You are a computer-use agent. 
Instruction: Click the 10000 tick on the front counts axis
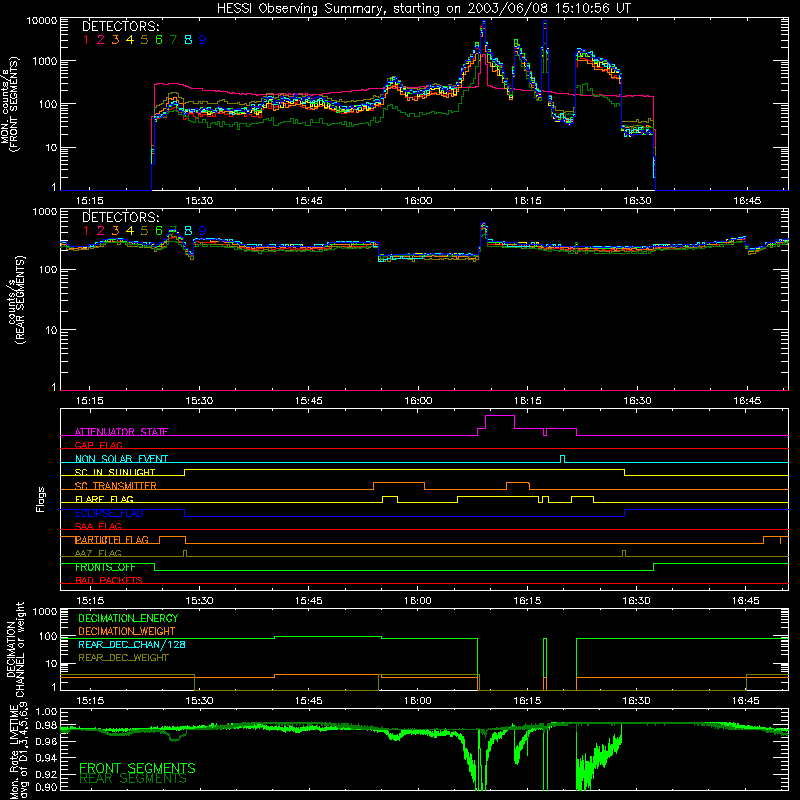pos(41,20)
